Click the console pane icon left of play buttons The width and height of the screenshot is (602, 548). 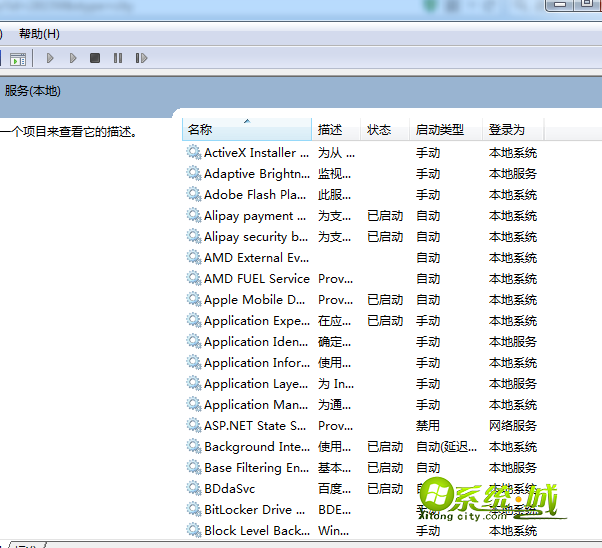(x=17, y=59)
